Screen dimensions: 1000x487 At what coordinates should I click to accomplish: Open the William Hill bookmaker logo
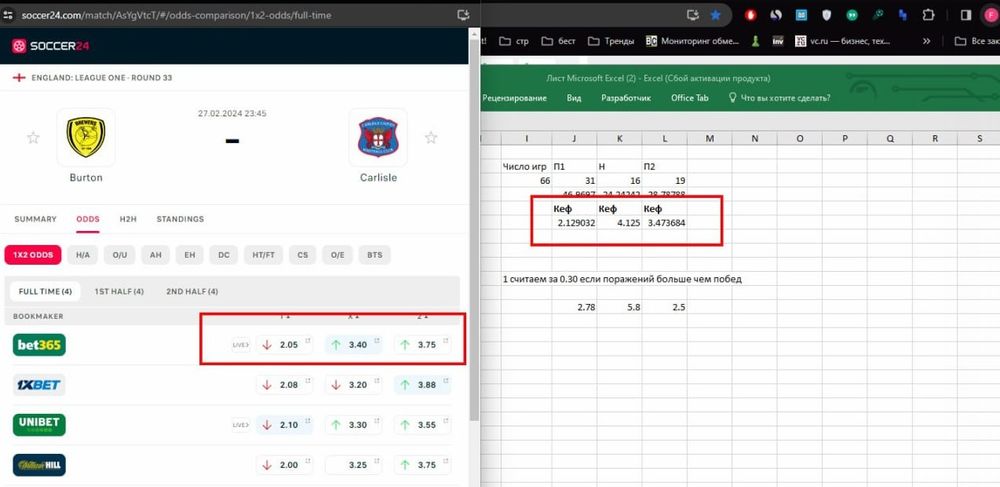click(39, 465)
